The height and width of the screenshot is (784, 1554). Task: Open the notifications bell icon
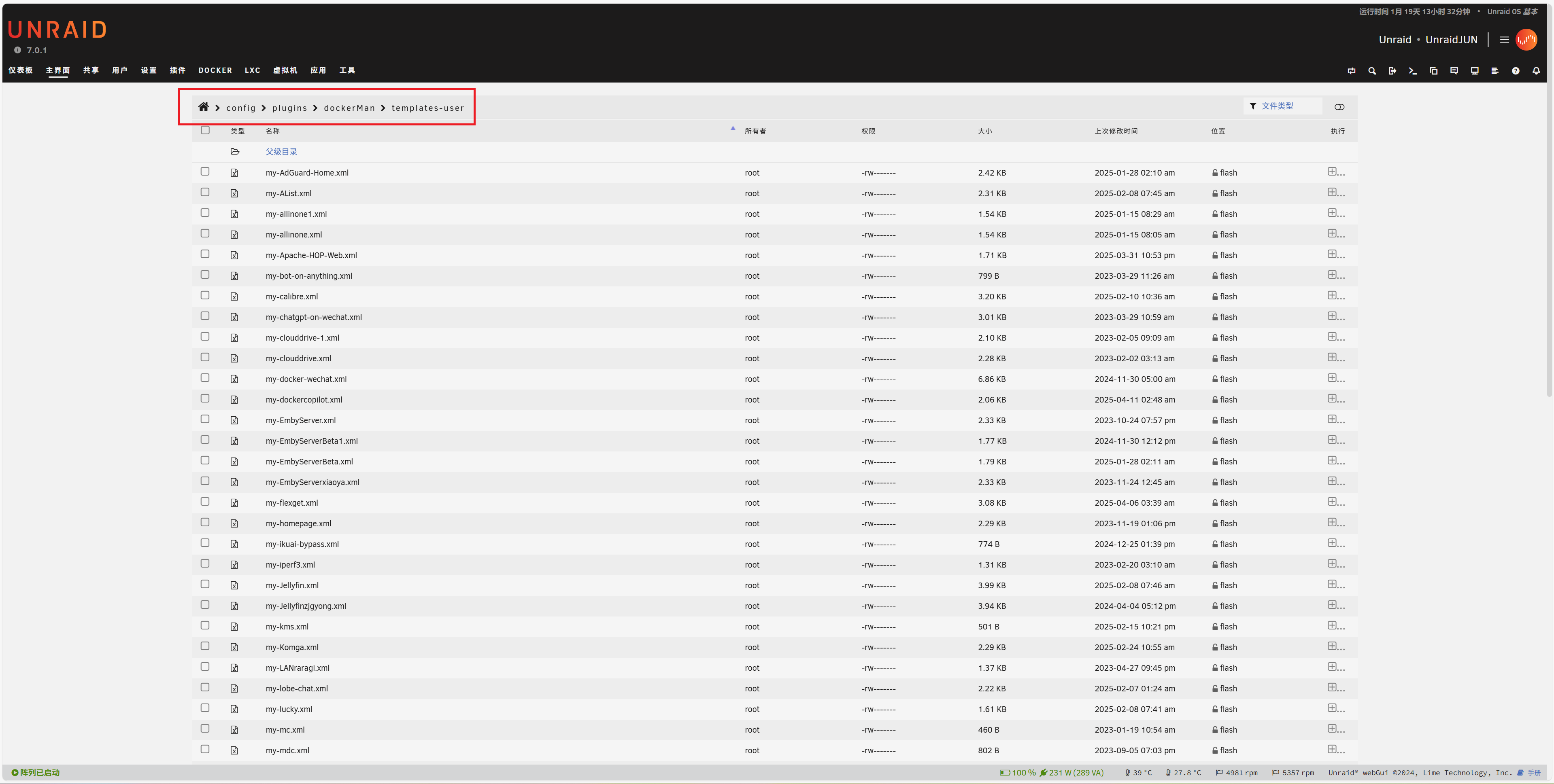tap(1536, 71)
